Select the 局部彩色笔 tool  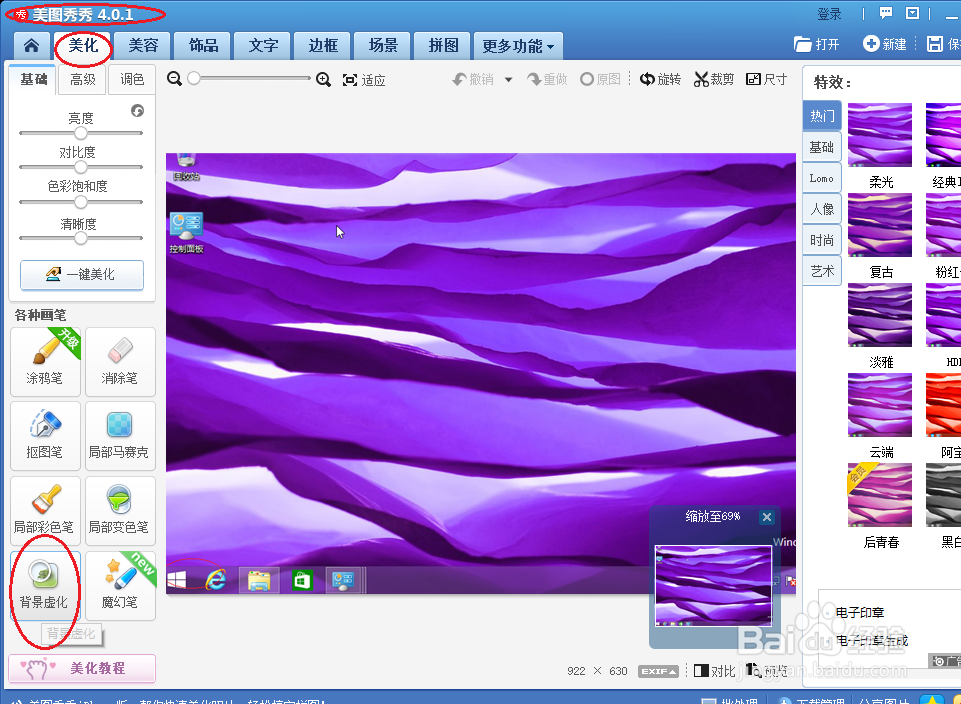click(x=45, y=510)
